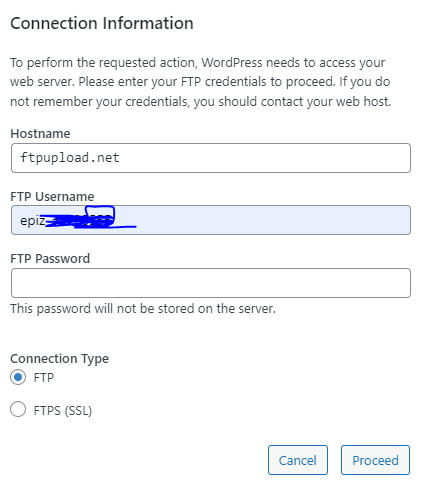Click the WordPress word in the description
This screenshot has height=497, width=425.
tap(232, 63)
